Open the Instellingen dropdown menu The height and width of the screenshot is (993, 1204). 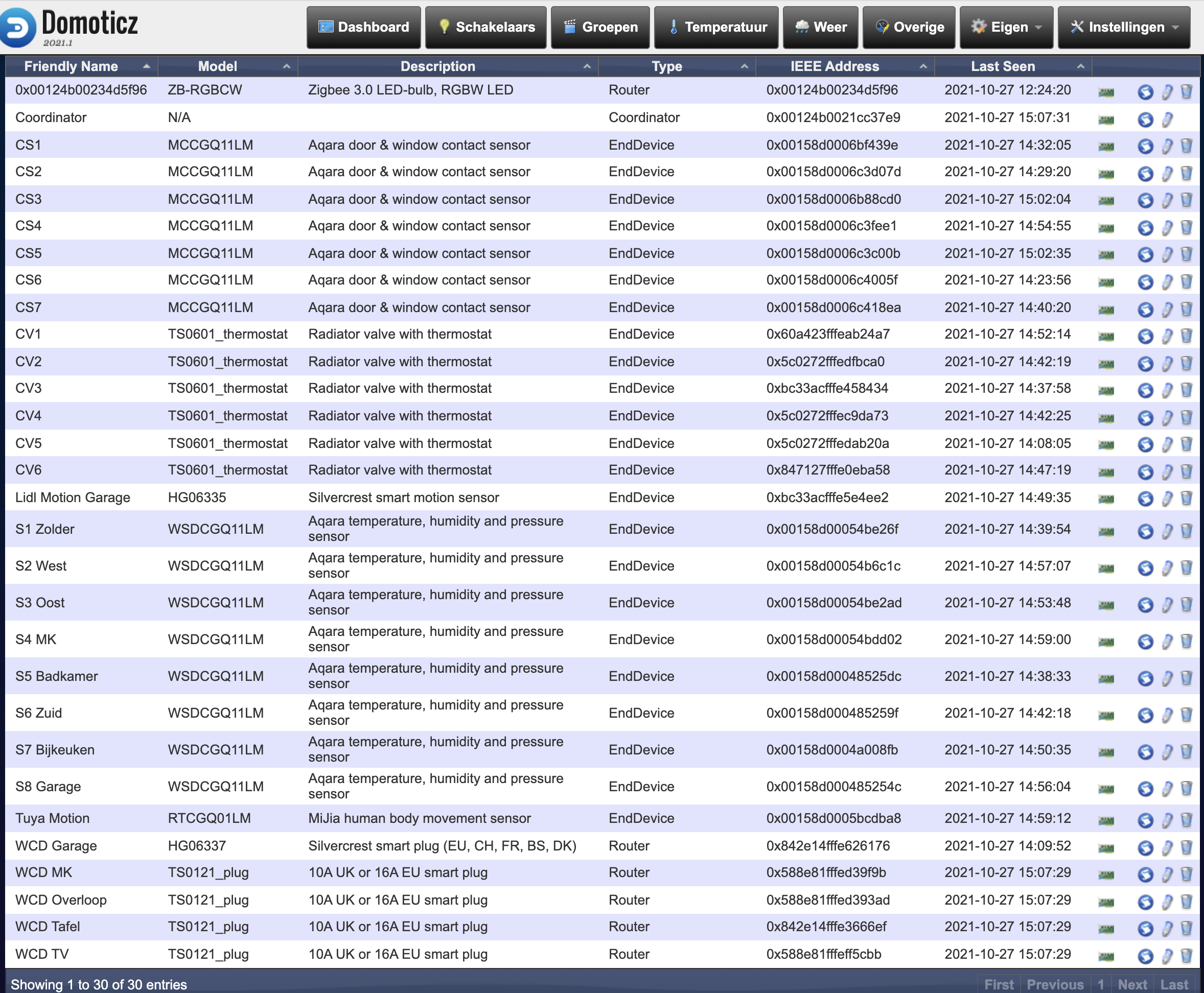coord(1123,27)
